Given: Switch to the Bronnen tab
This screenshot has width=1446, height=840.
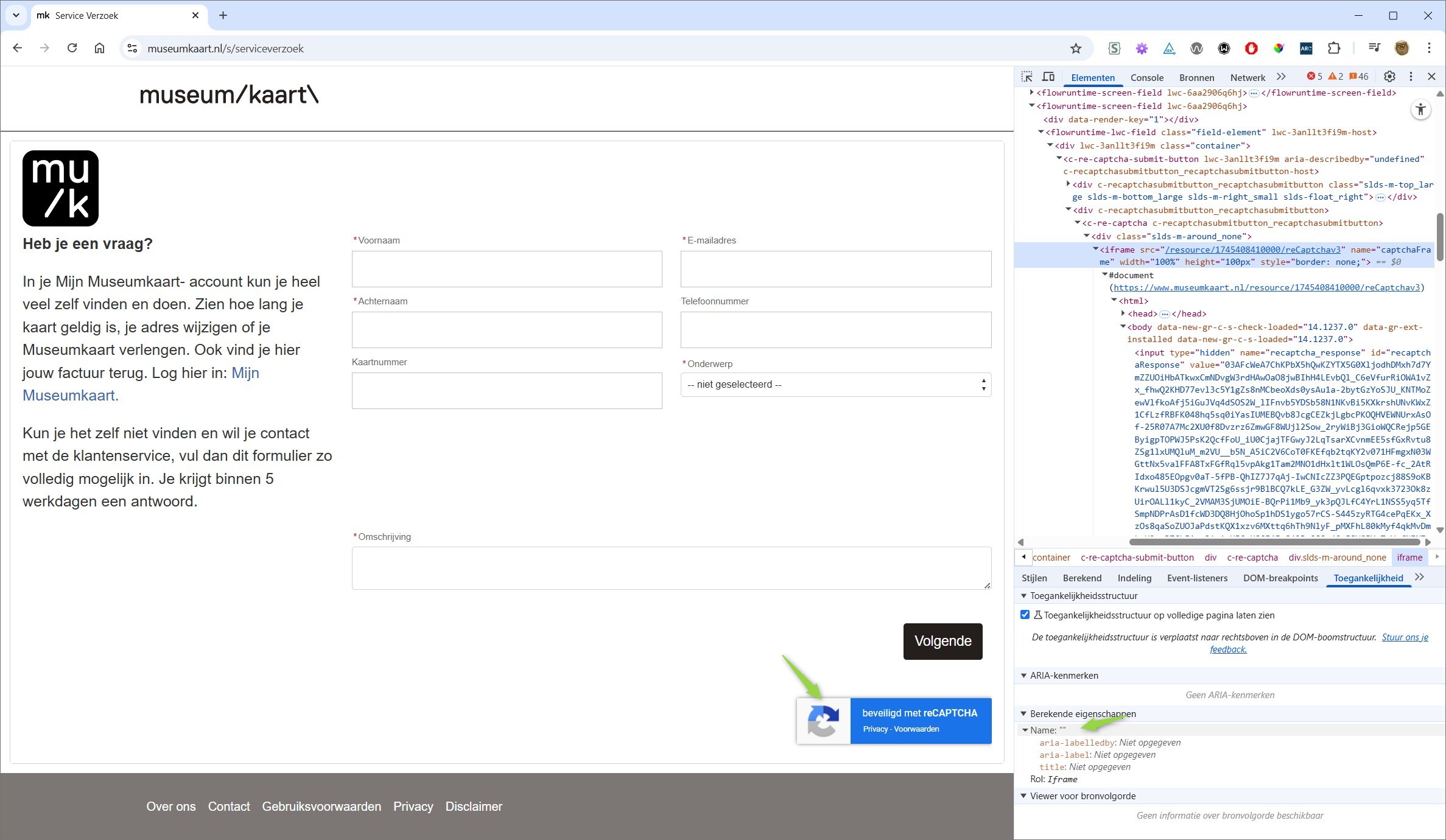Looking at the screenshot, I should pos(1196,77).
